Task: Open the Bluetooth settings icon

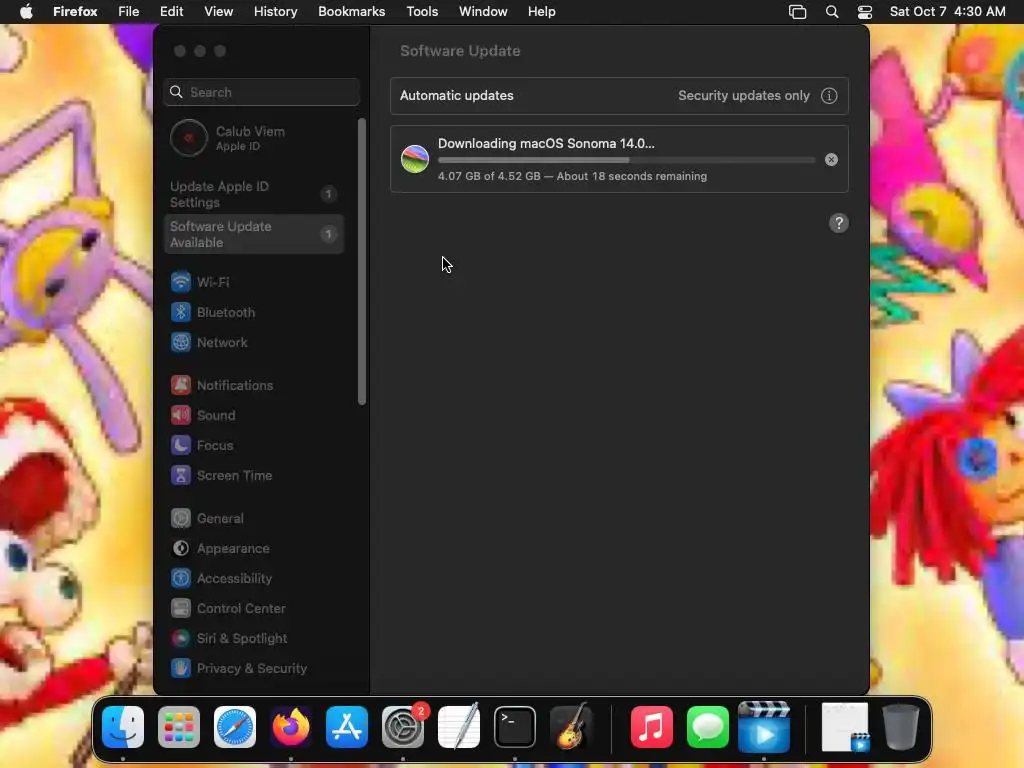Action: 181,312
